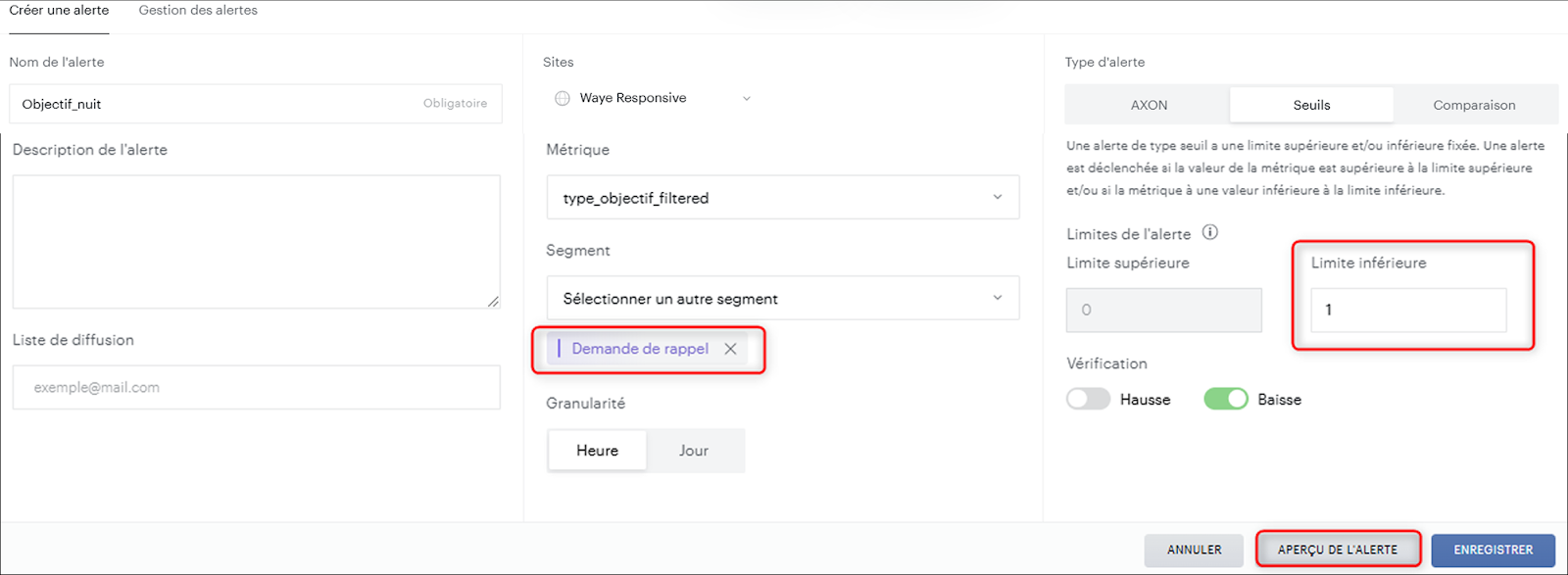Switch to the Gestion des alertes tab

tap(198, 10)
